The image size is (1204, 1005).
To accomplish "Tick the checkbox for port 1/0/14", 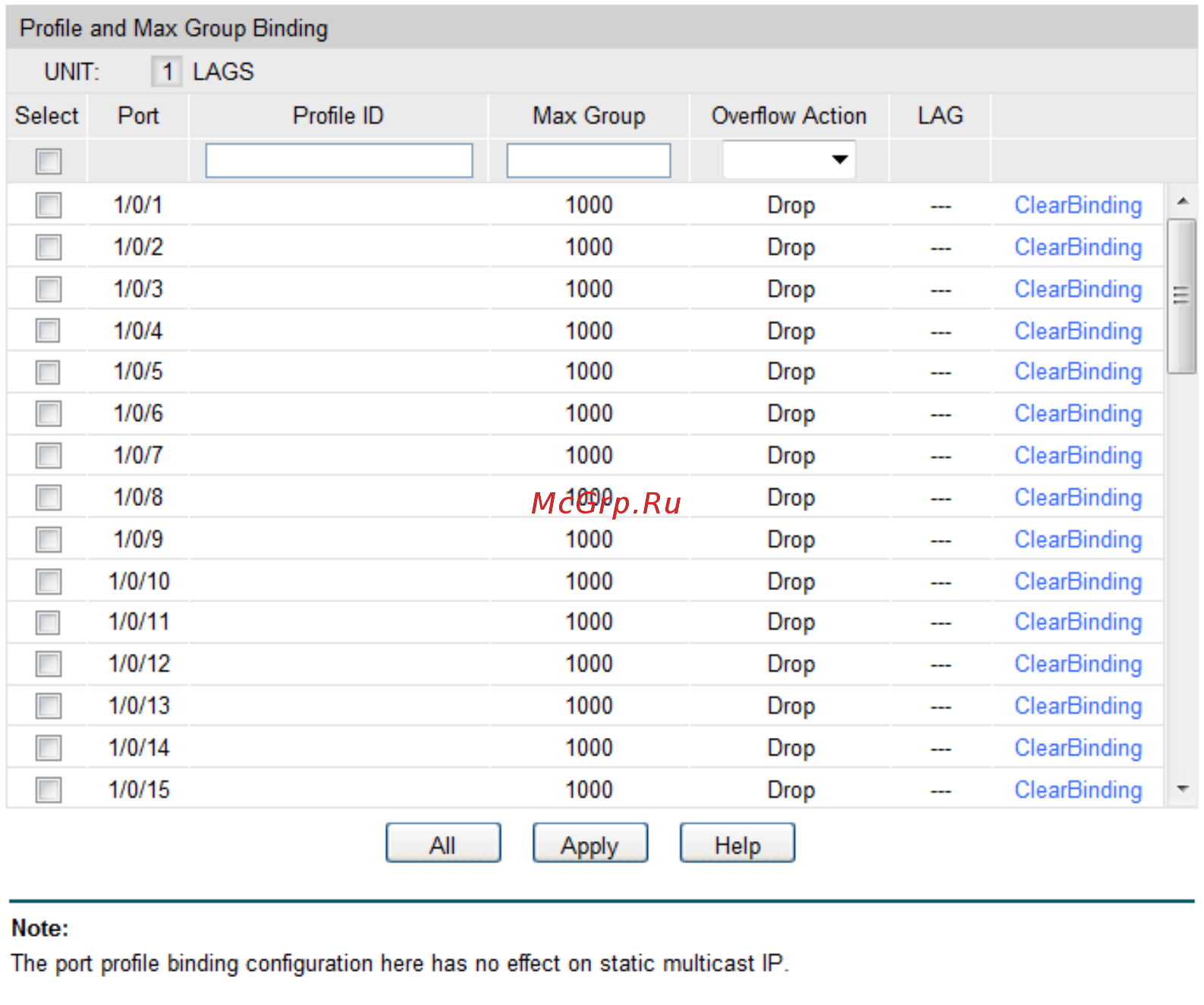I will pyautogui.click(x=49, y=748).
